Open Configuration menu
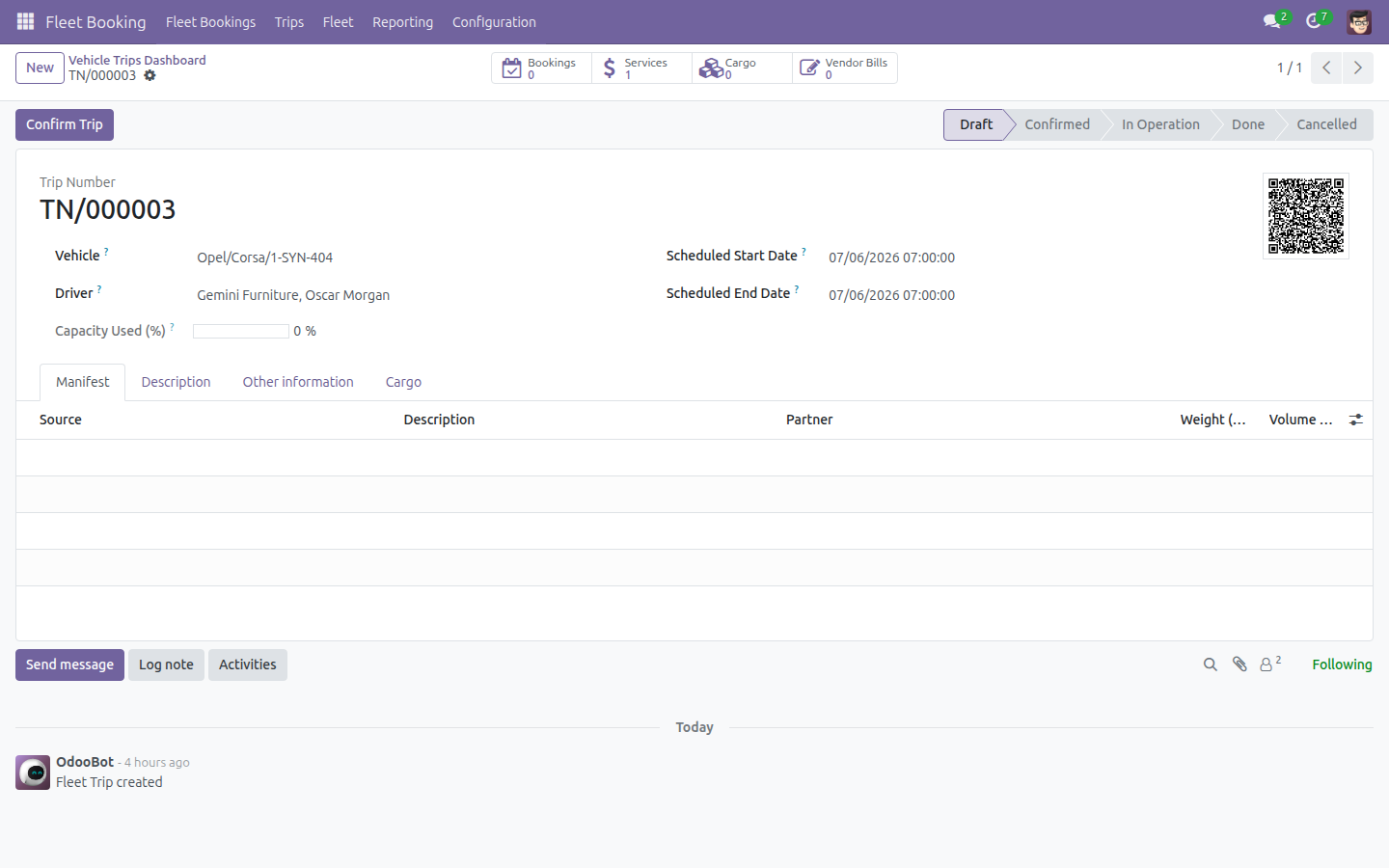Image resolution: width=1389 pixels, height=868 pixels. pos(494,21)
